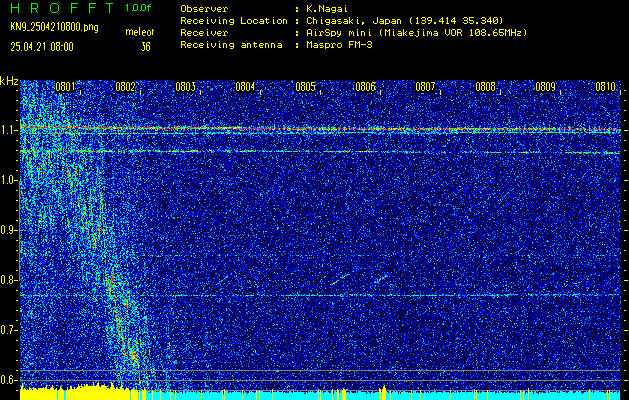The width and height of the screenshot is (629, 400).
Task: Click the file name KN9_2504210800.png
Action: (x=54, y=27)
